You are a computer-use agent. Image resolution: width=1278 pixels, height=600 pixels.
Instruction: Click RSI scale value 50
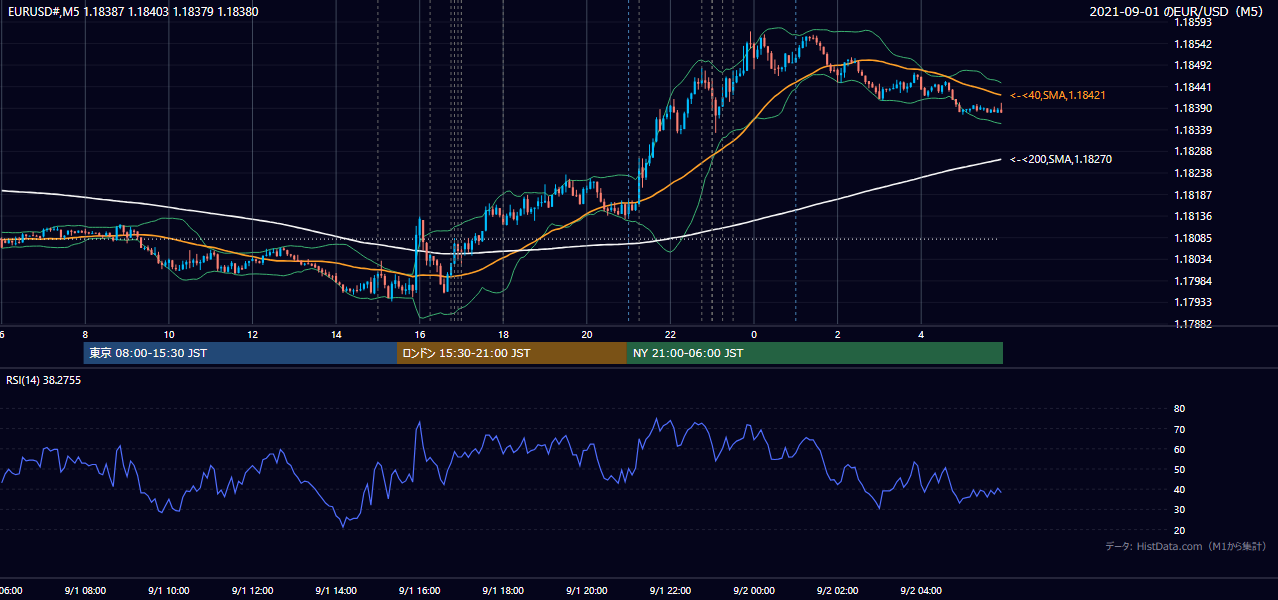tap(1179, 469)
